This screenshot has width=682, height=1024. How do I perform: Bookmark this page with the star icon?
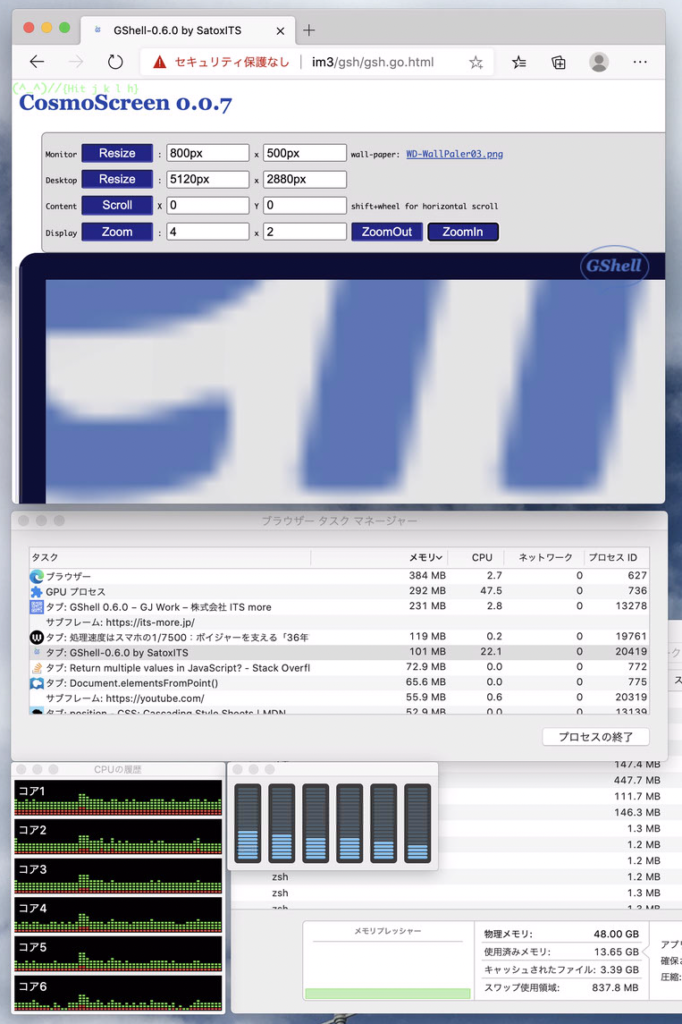[476, 62]
